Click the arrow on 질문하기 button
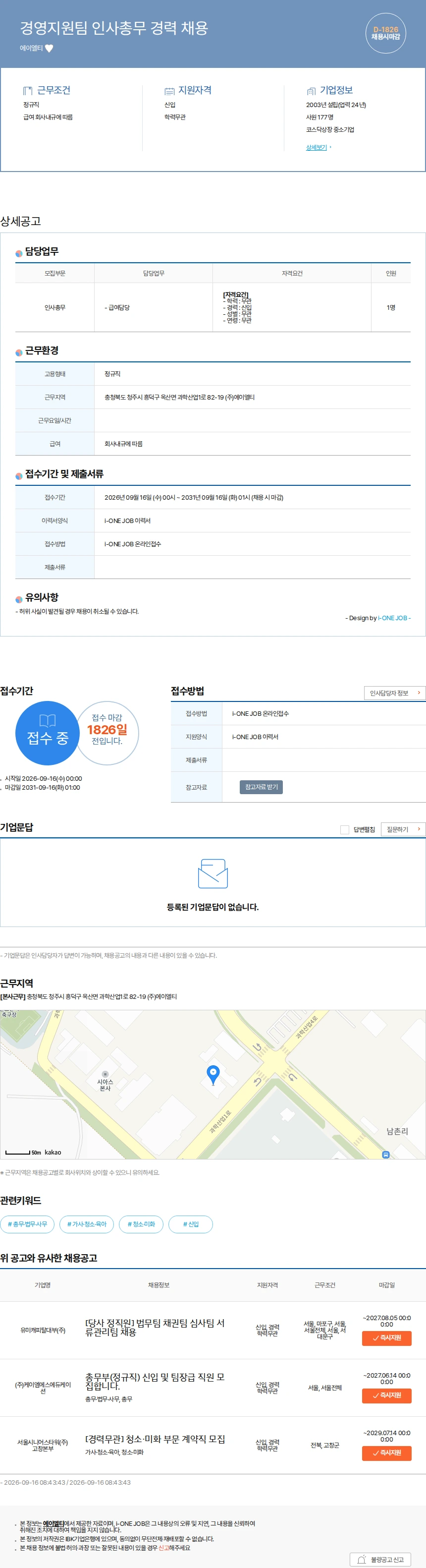 (x=419, y=829)
